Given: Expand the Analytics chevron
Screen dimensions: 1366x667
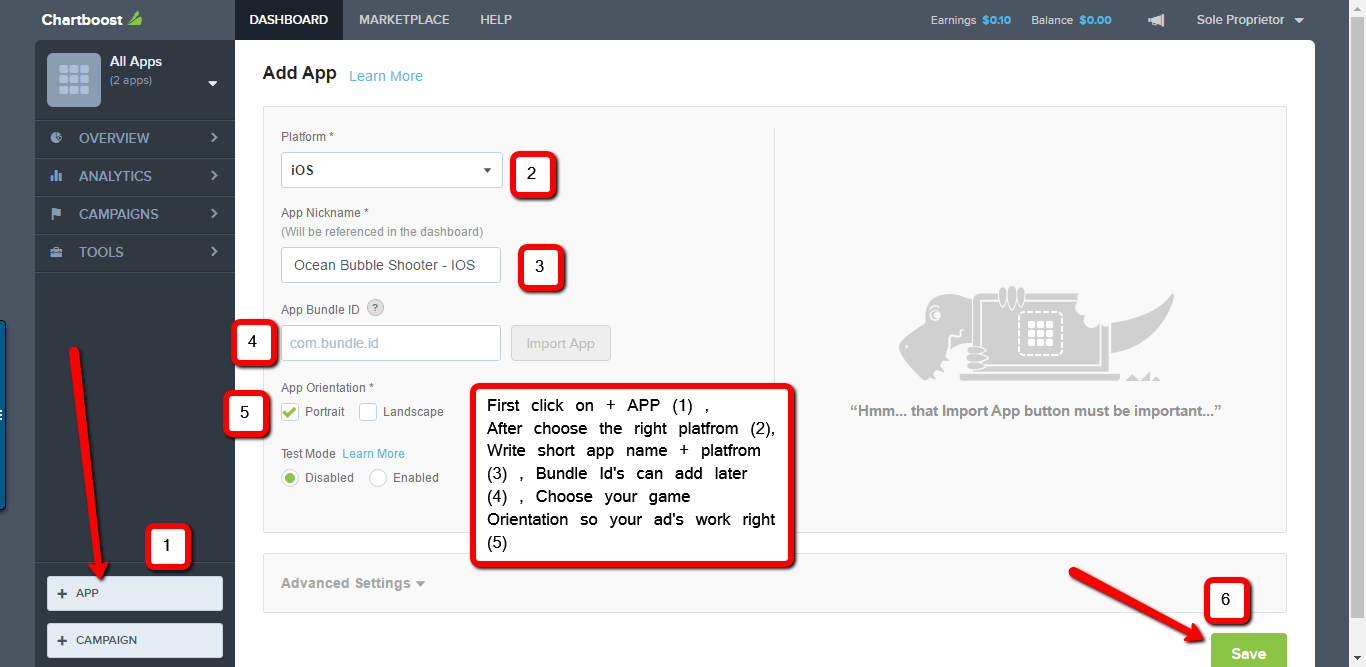Looking at the screenshot, I should point(214,176).
